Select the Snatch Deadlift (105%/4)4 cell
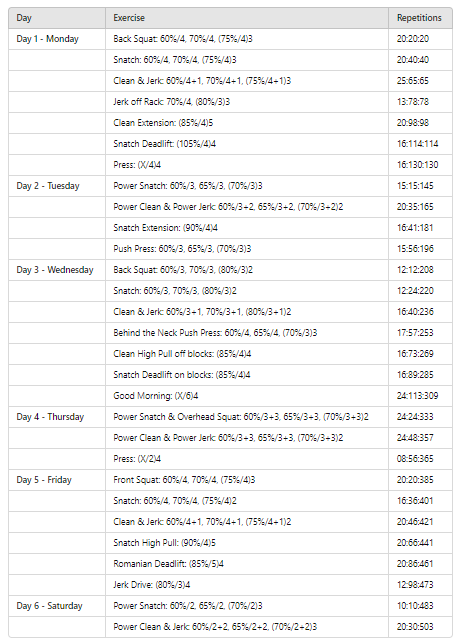This screenshot has height=638, width=457. click(x=247, y=144)
